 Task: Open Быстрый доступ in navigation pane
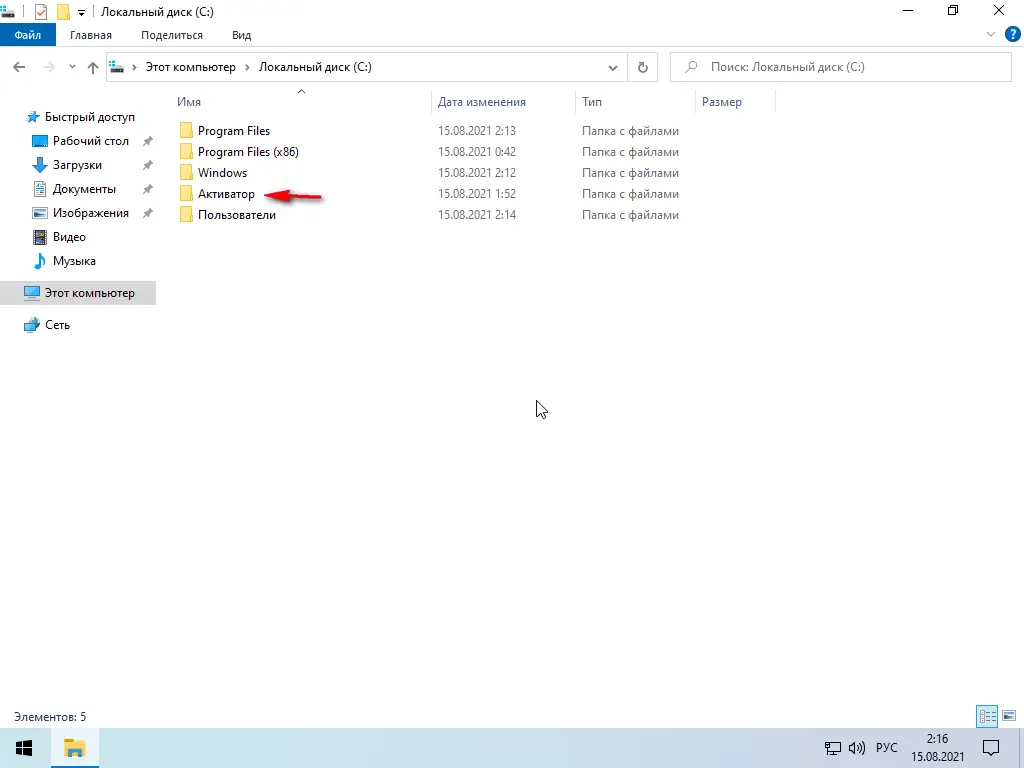(89, 117)
